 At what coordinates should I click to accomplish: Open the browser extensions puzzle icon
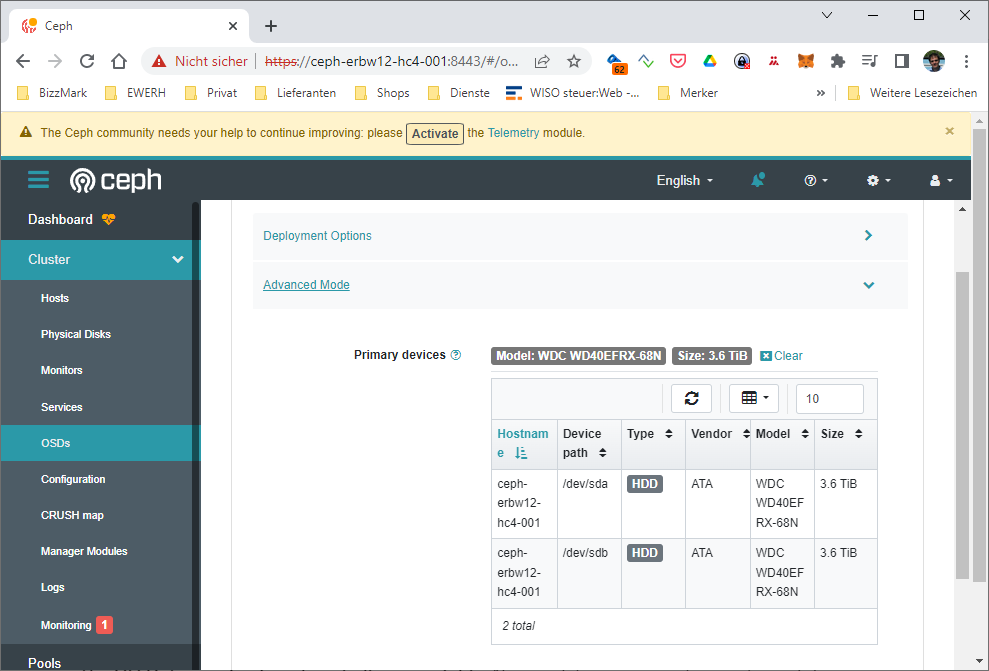pyautogui.click(x=838, y=61)
